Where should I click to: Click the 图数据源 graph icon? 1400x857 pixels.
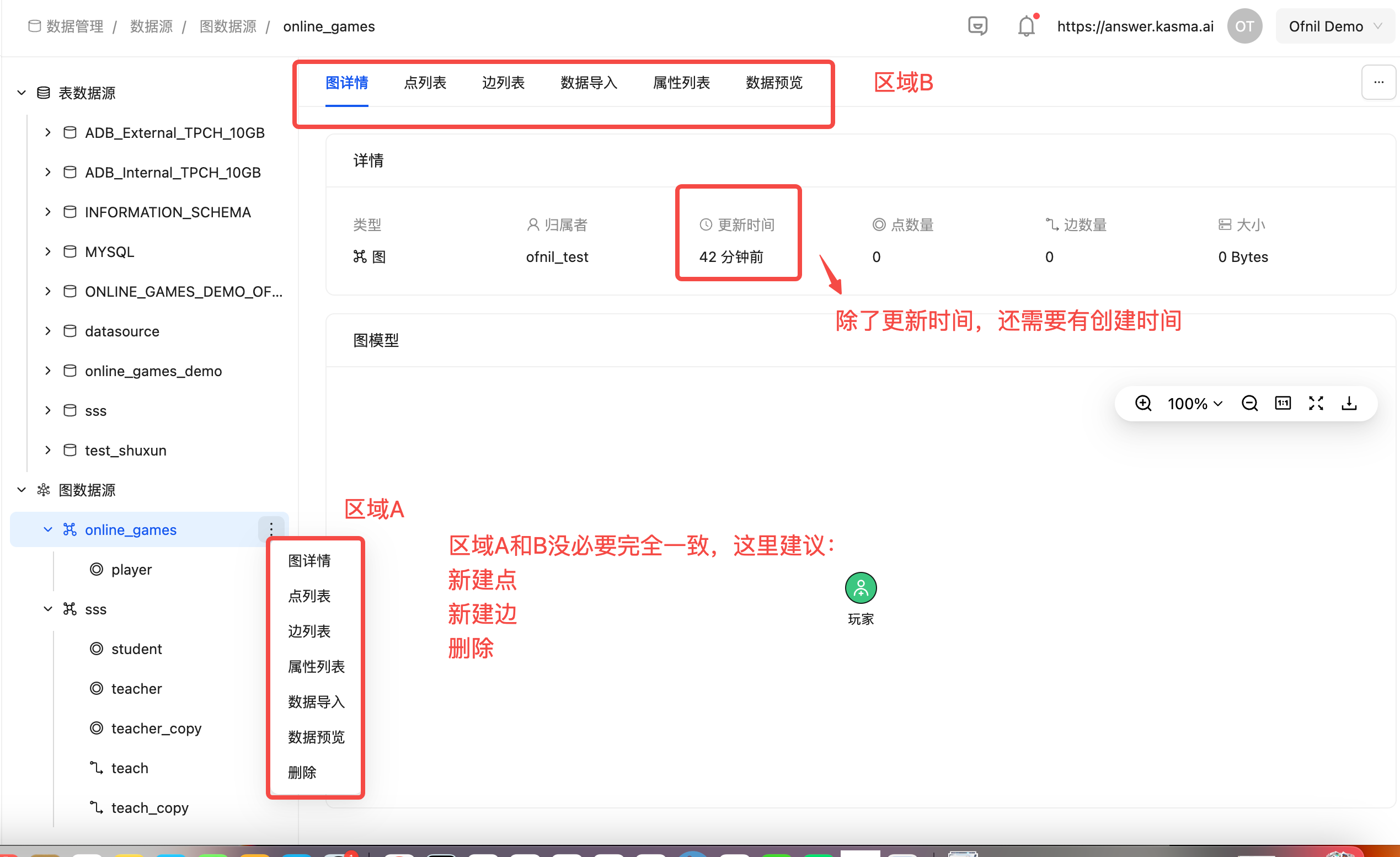pyautogui.click(x=43, y=490)
